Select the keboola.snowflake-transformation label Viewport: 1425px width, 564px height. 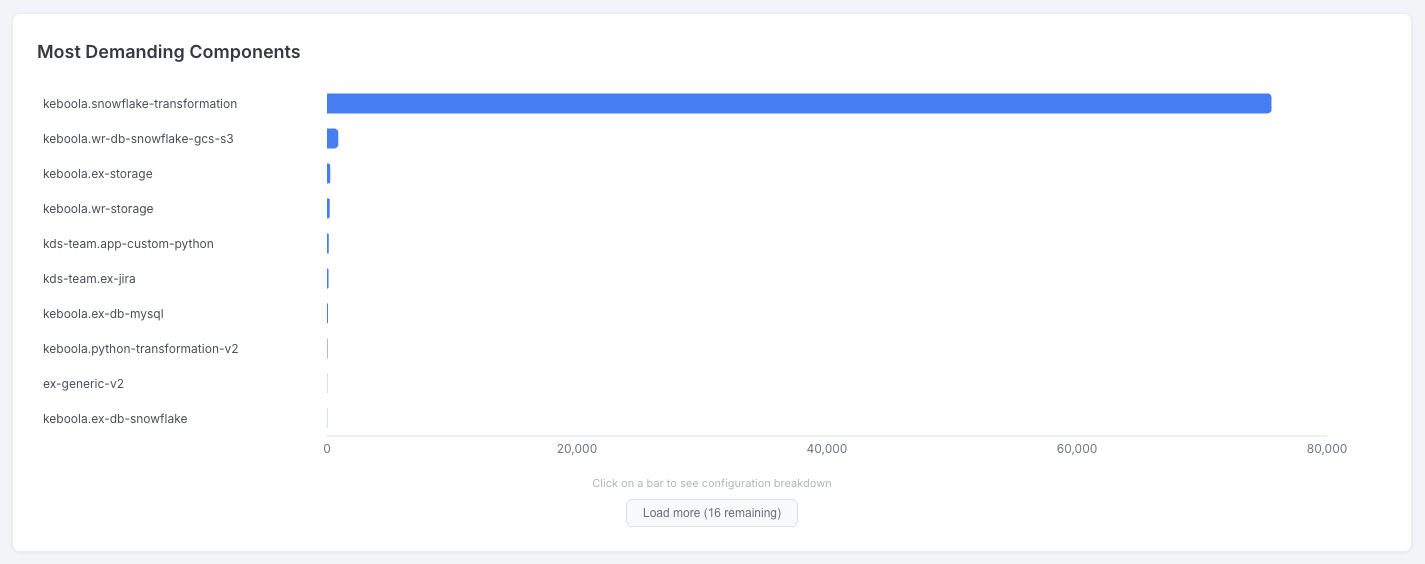(140, 104)
